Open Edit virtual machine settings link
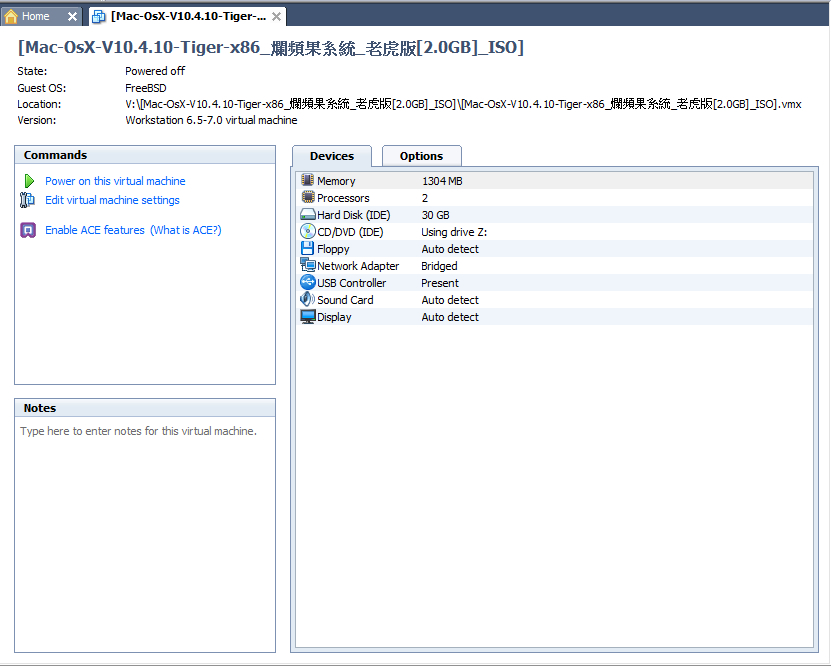The width and height of the screenshot is (831, 666). (x=112, y=200)
